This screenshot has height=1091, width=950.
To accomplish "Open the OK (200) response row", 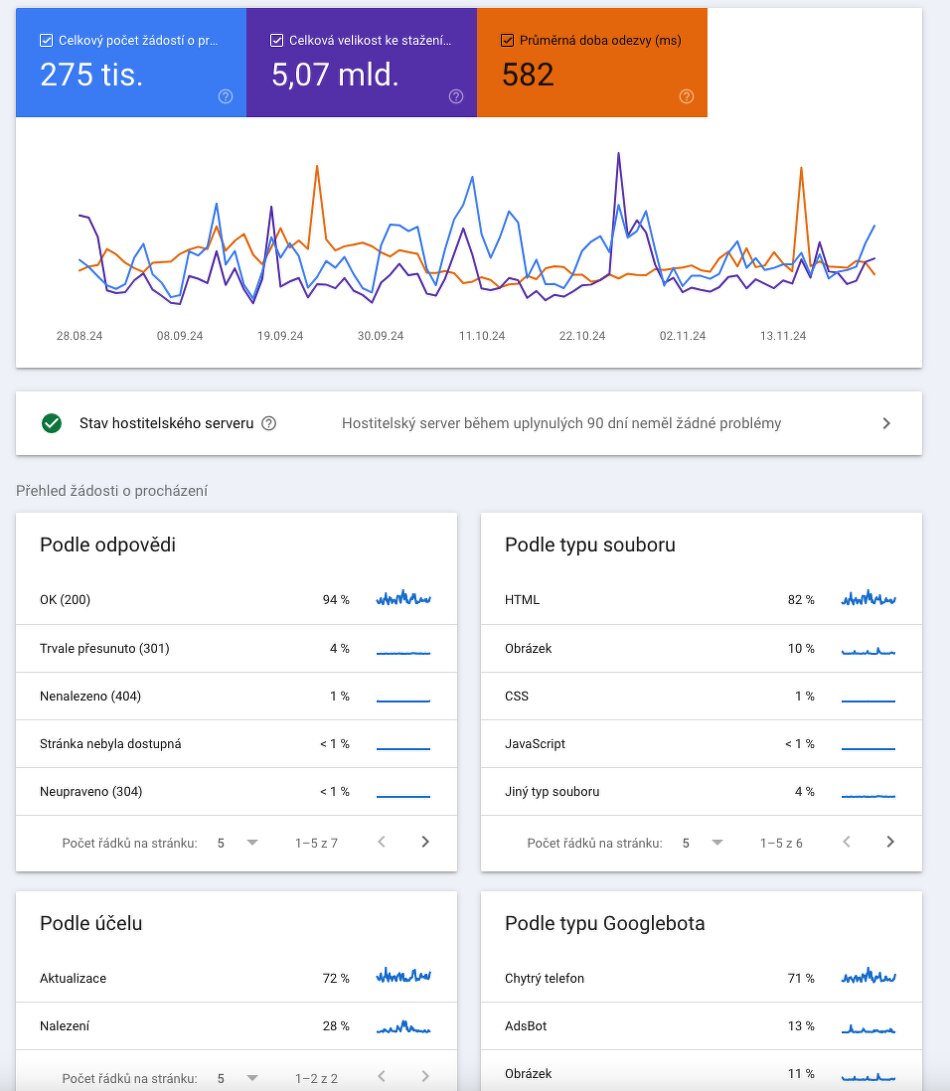I will (x=236, y=600).
